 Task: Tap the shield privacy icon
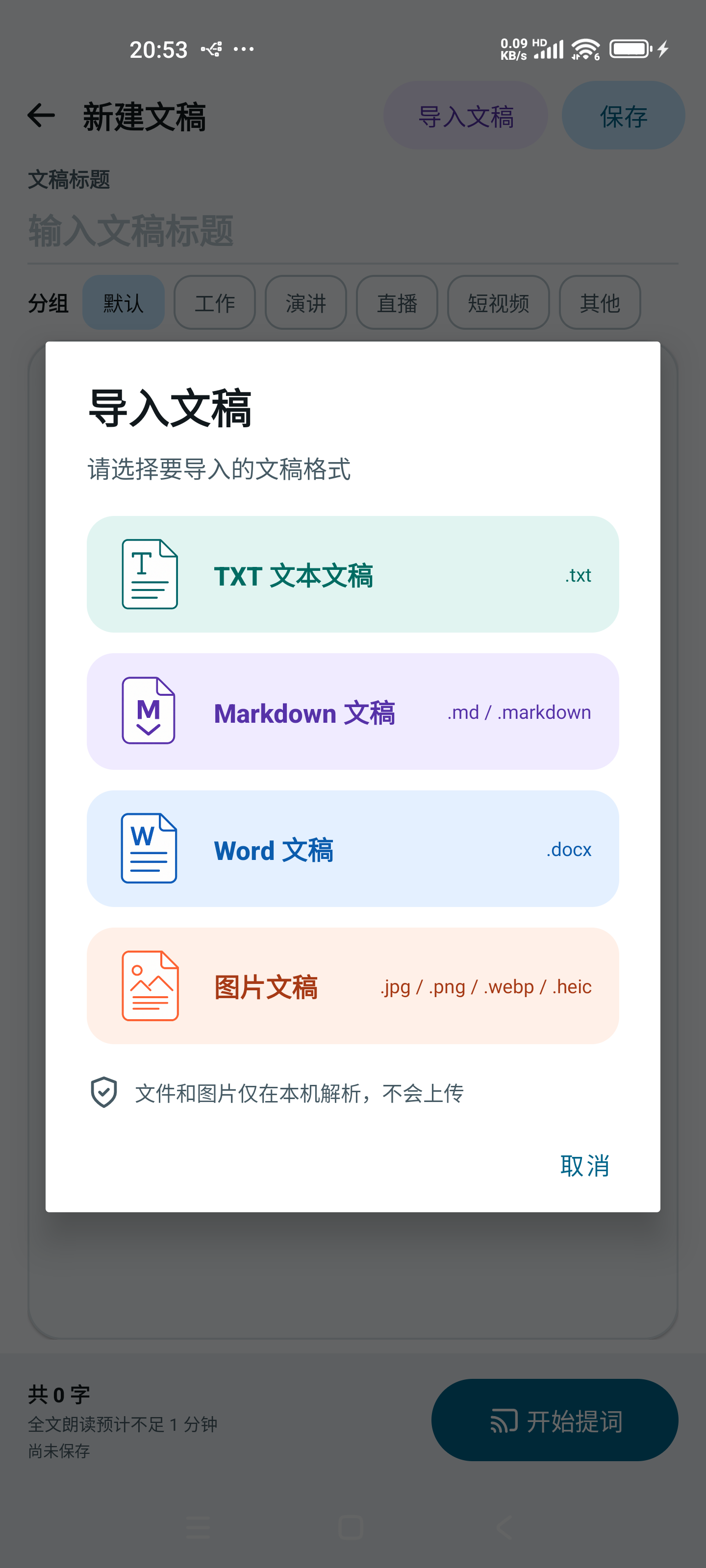tap(103, 1093)
